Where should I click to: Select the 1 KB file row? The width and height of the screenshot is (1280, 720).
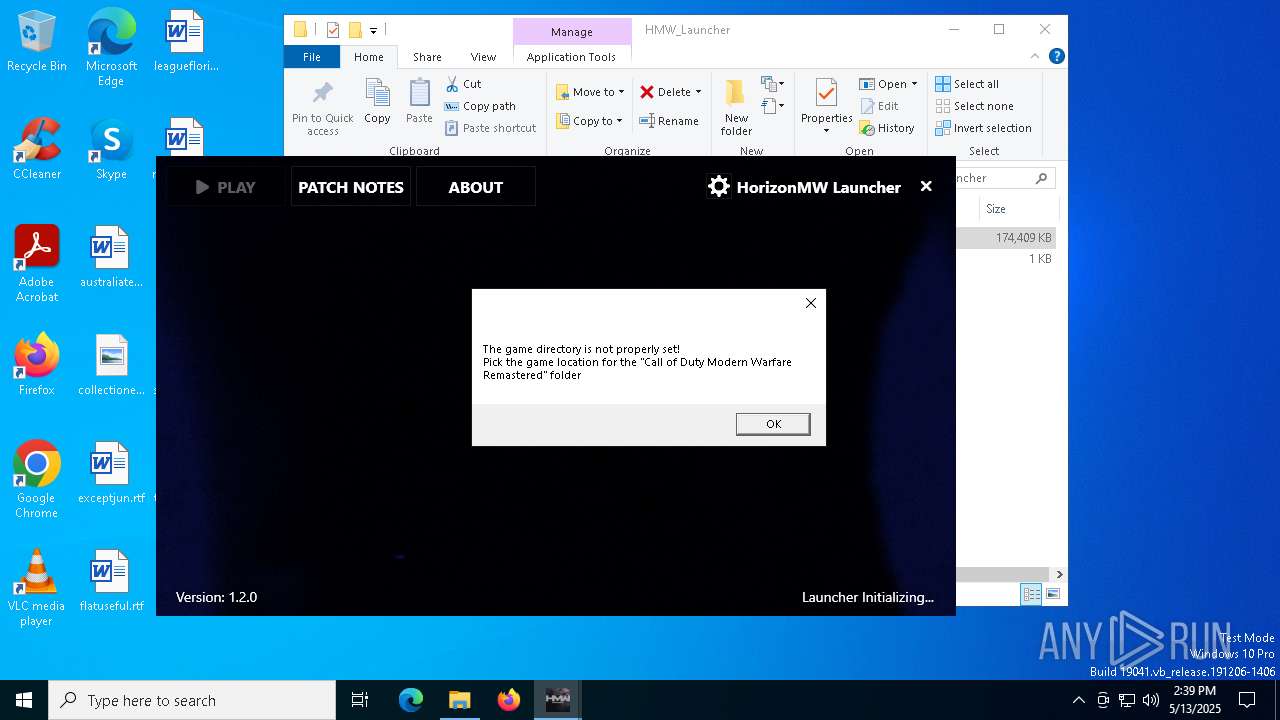coord(1005,259)
